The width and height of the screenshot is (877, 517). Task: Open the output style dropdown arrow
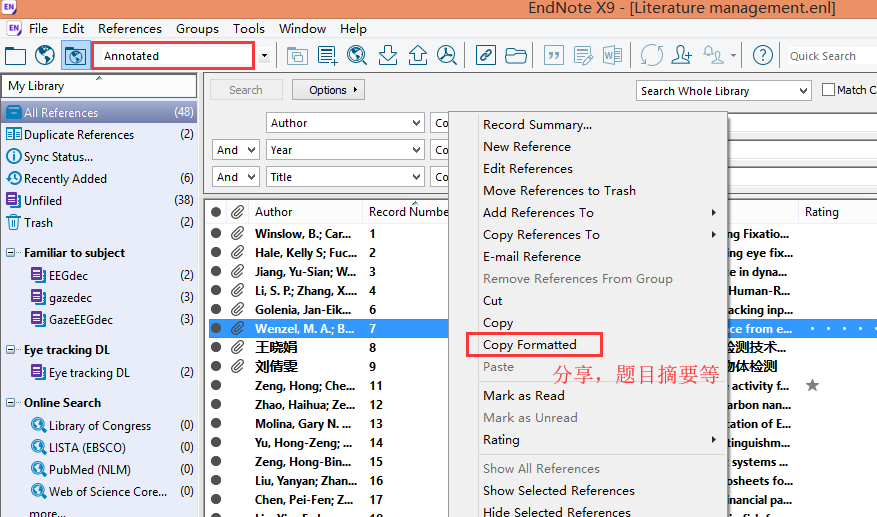pos(265,56)
